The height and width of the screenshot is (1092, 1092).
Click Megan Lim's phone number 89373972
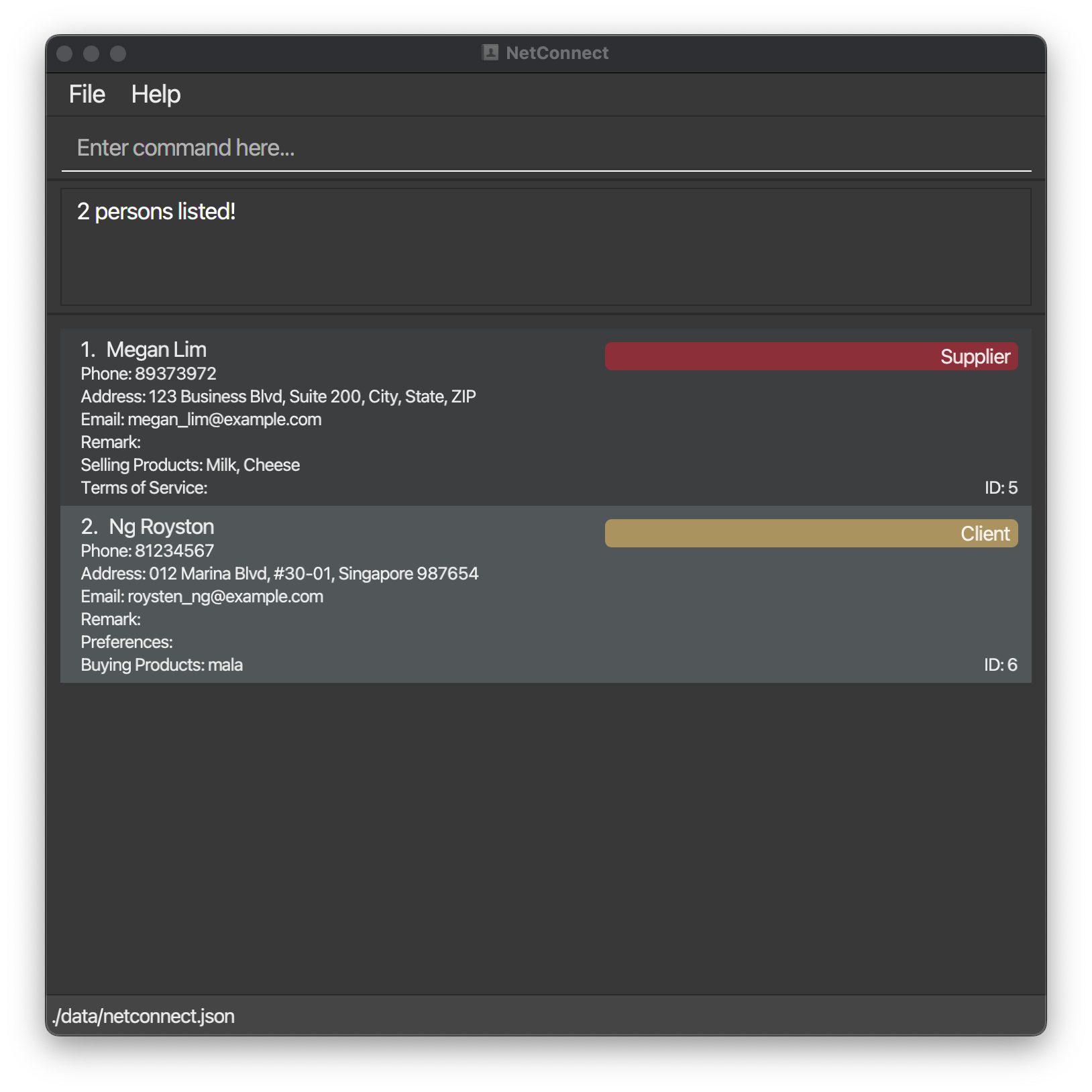tap(176, 374)
